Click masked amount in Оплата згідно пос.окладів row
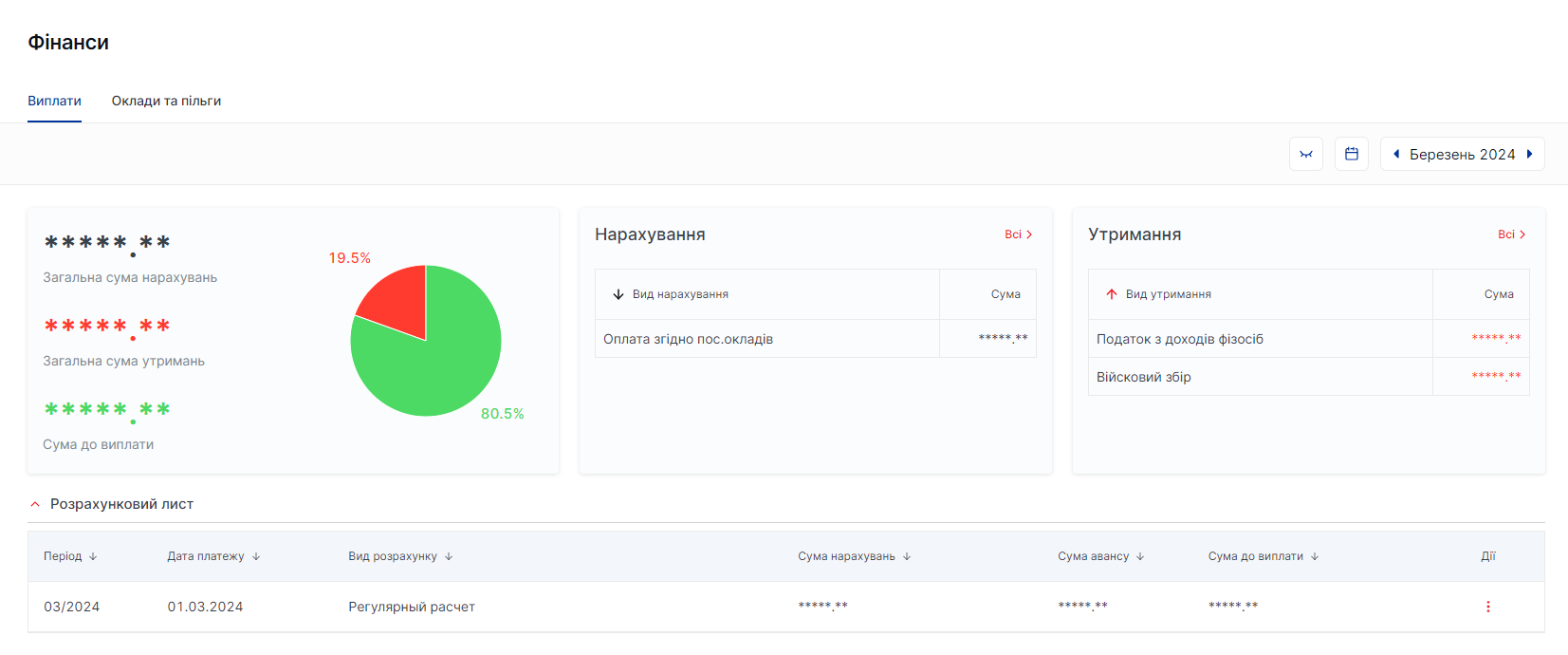 click(1003, 339)
